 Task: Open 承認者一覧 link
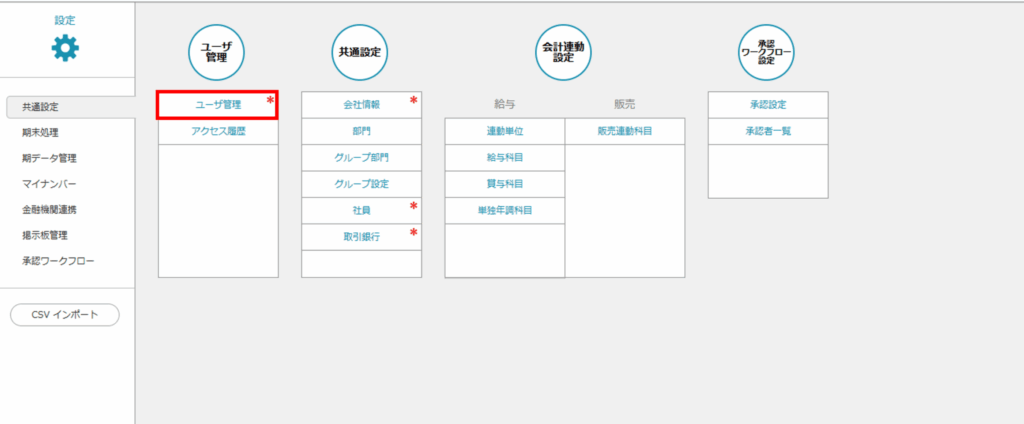(x=767, y=131)
